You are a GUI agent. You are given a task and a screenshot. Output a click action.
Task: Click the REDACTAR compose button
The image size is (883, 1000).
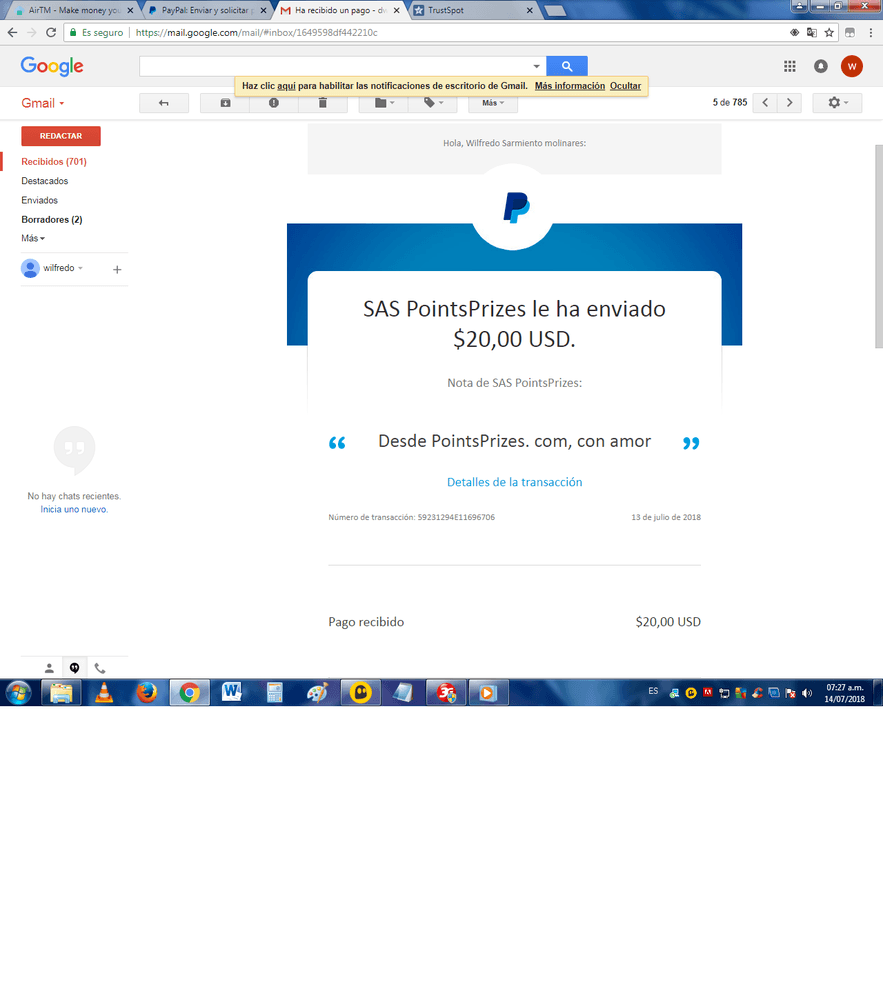coord(61,136)
